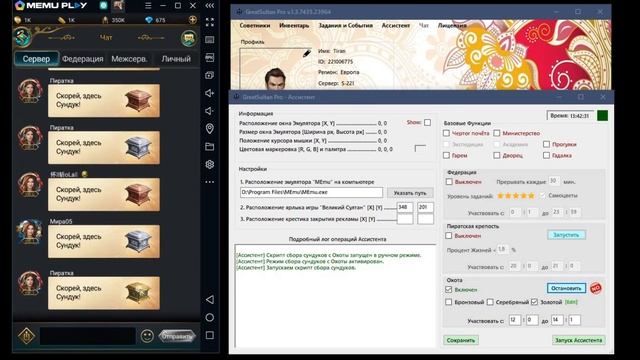
Task: Open MEmu hamburger menu icon
Action: pyautogui.click(x=148, y=6)
